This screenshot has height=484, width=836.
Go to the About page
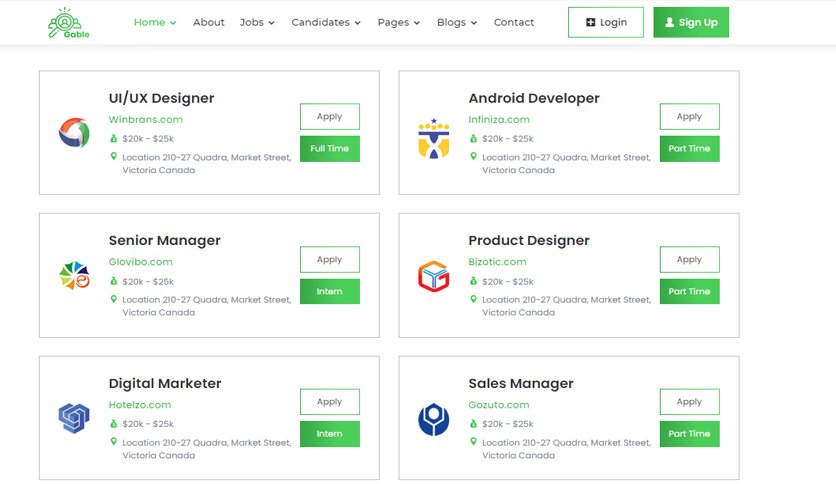208,22
